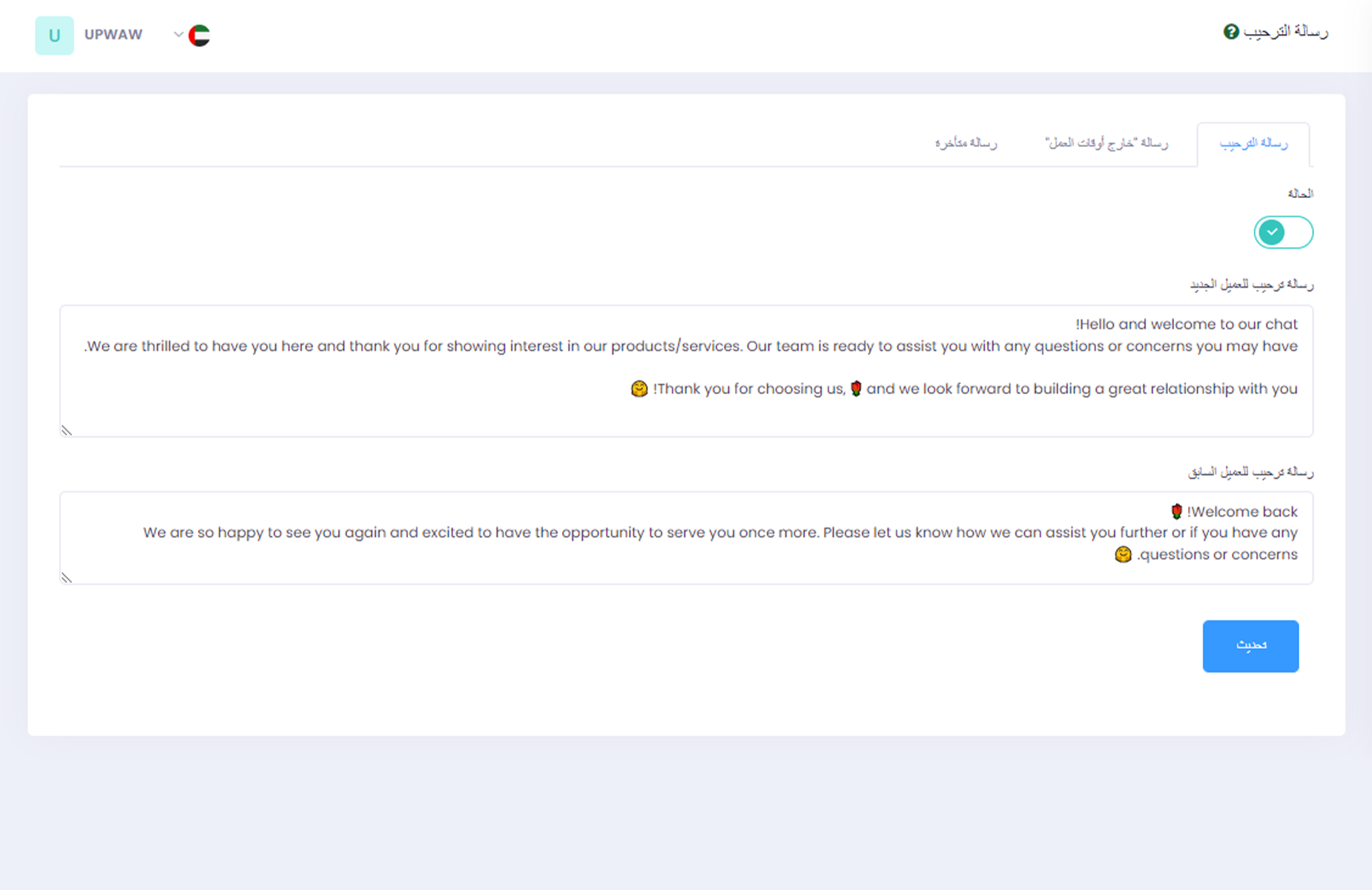
Task: Click inside the 'Welcome back' message textarea
Action: tap(686, 537)
